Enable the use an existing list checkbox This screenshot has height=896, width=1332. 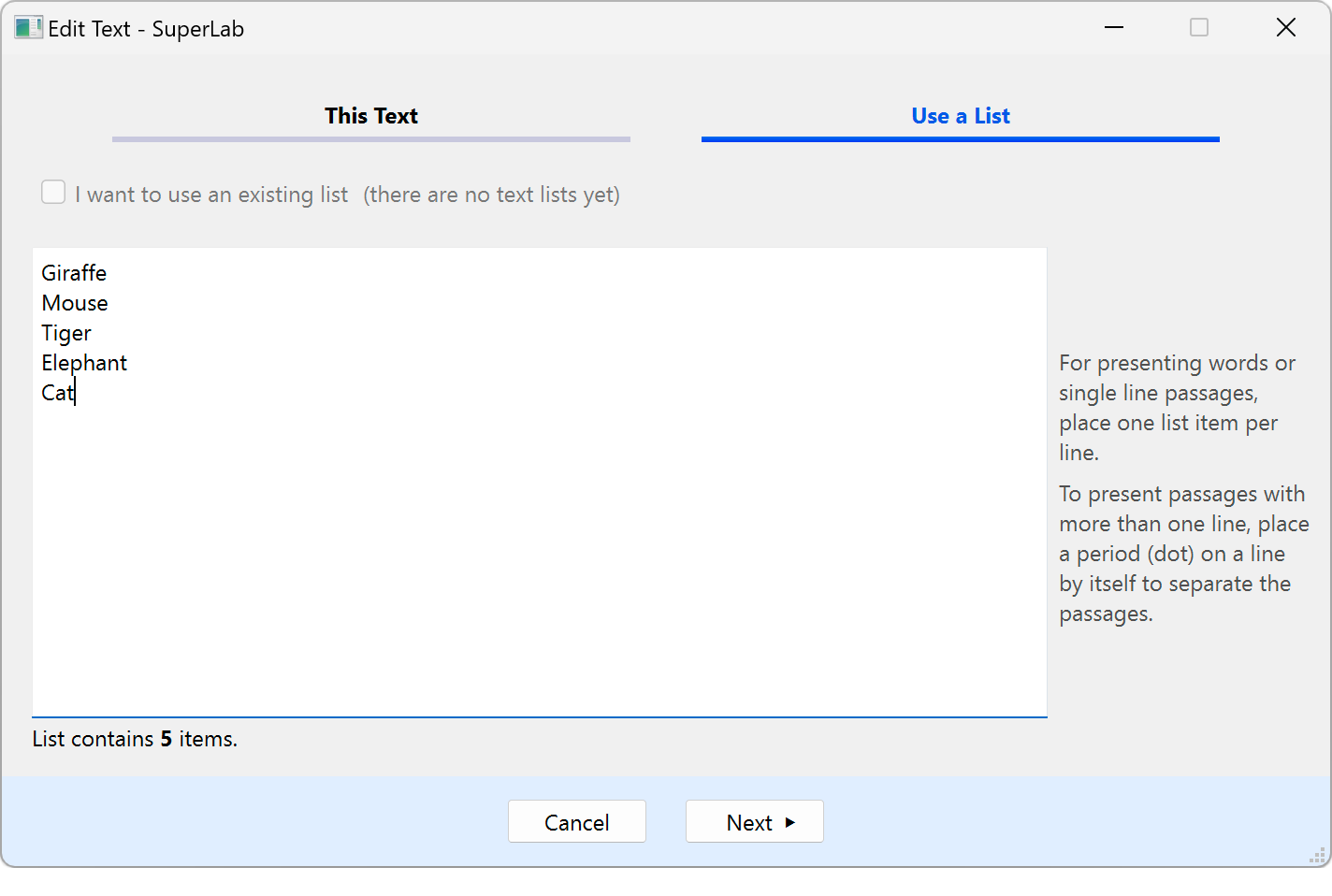click(53, 193)
